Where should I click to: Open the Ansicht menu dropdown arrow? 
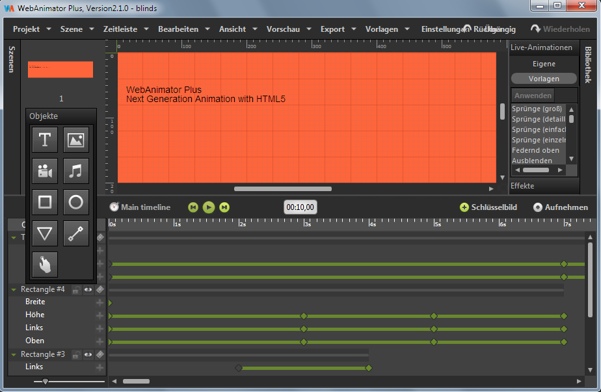click(255, 29)
